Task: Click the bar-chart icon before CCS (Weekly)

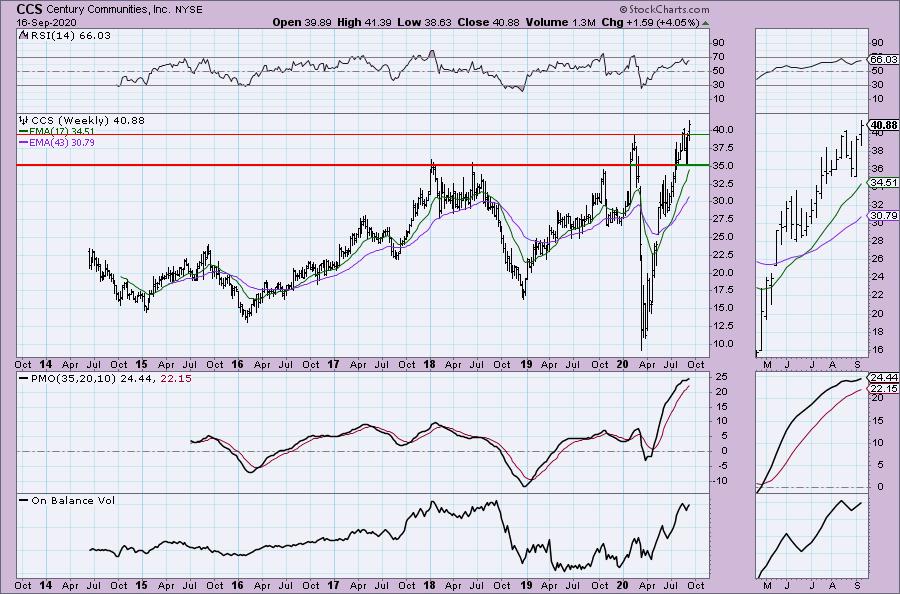Action: 24,121
